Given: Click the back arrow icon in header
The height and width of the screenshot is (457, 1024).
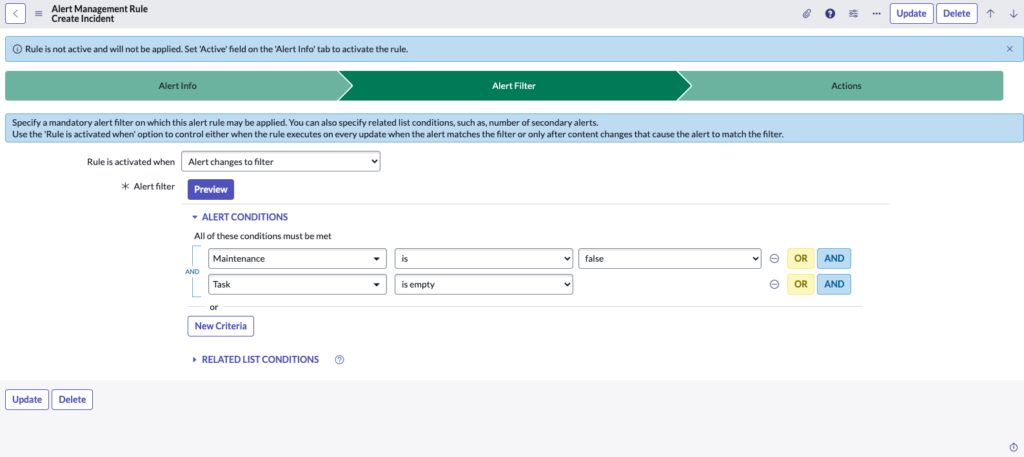Looking at the screenshot, I should pos(18,13).
